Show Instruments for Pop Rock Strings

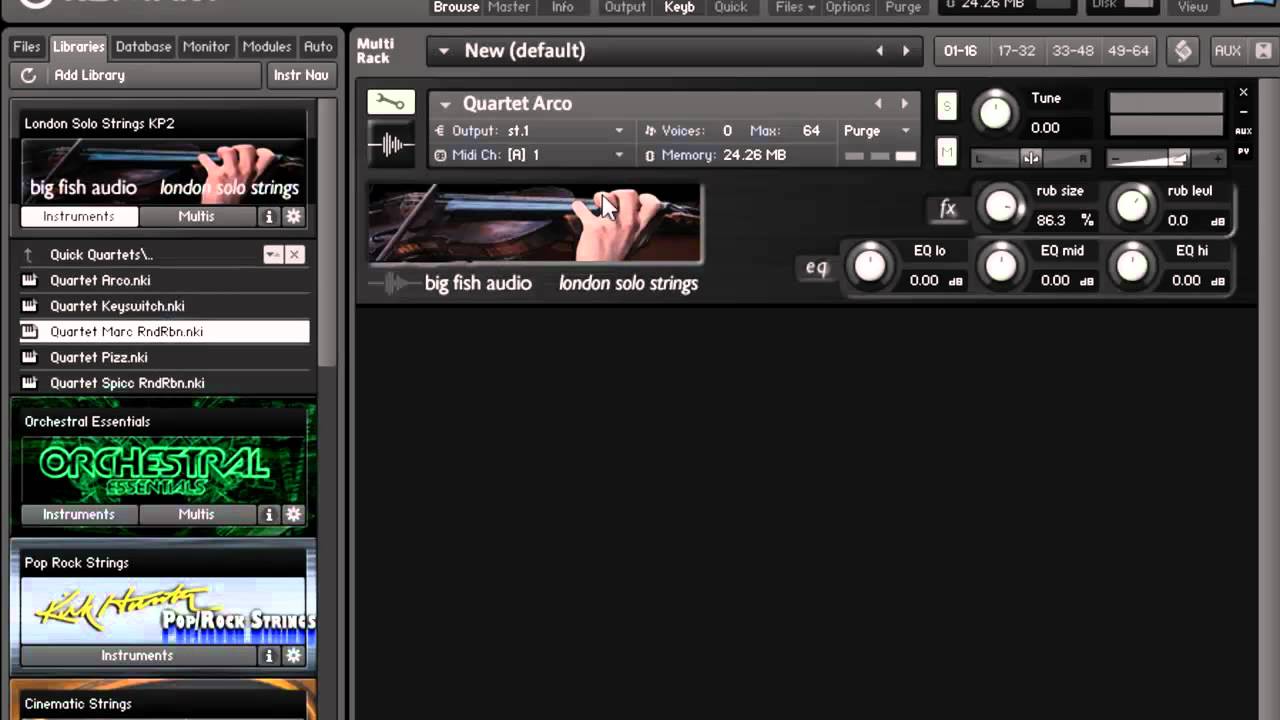137,656
